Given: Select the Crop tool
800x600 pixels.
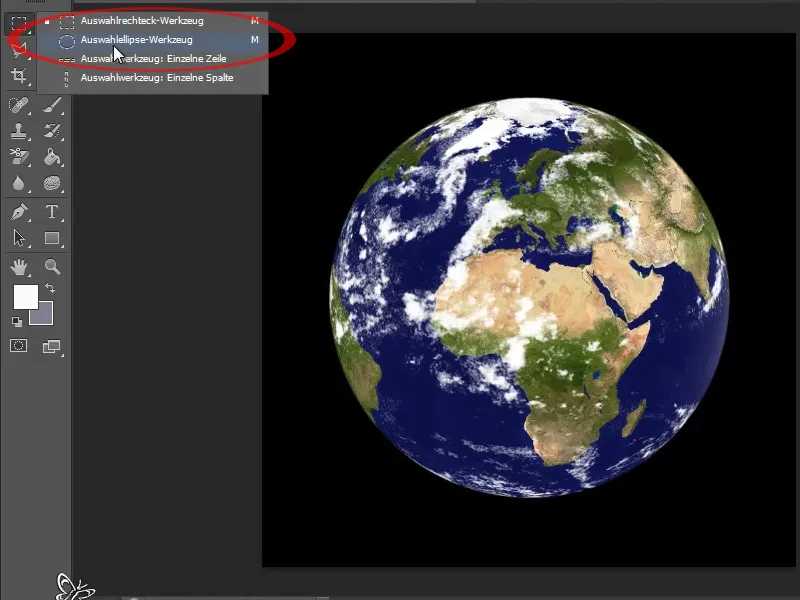Looking at the screenshot, I should pyautogui.click(x=19, y=76).
